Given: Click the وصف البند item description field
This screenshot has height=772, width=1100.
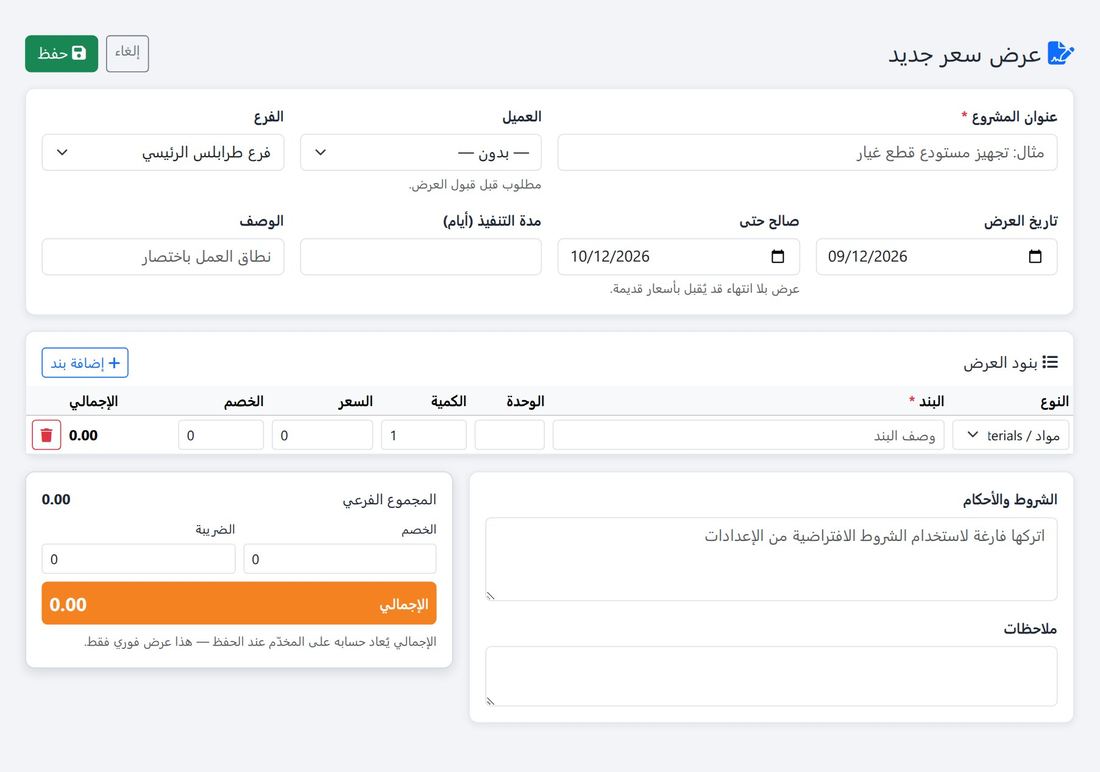Looking at the screenshot, I should click(x=748, y=435).
